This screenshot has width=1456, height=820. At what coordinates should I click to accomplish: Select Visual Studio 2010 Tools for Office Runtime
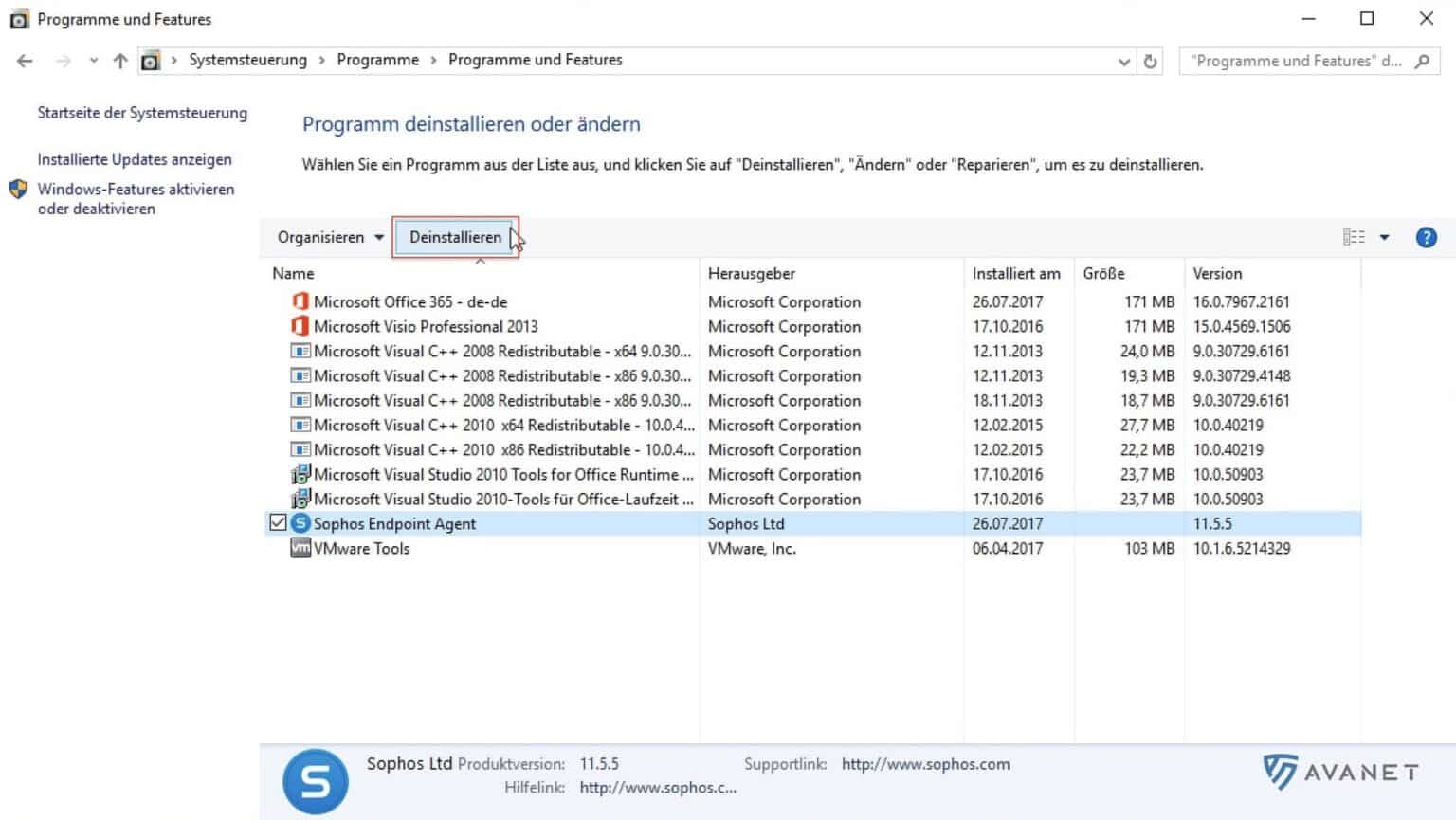tap(504, 474)
